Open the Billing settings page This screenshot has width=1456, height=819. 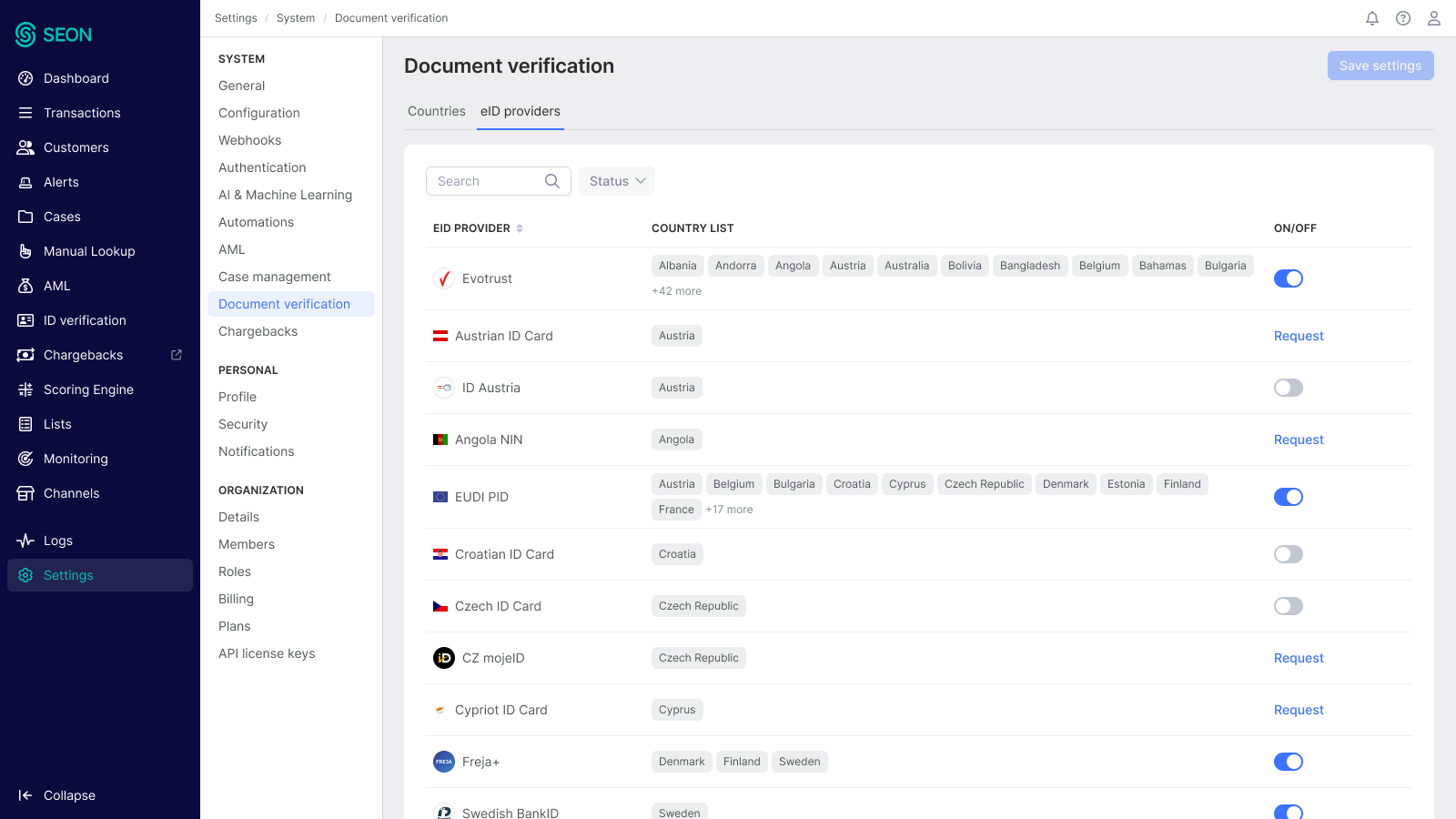236,599
